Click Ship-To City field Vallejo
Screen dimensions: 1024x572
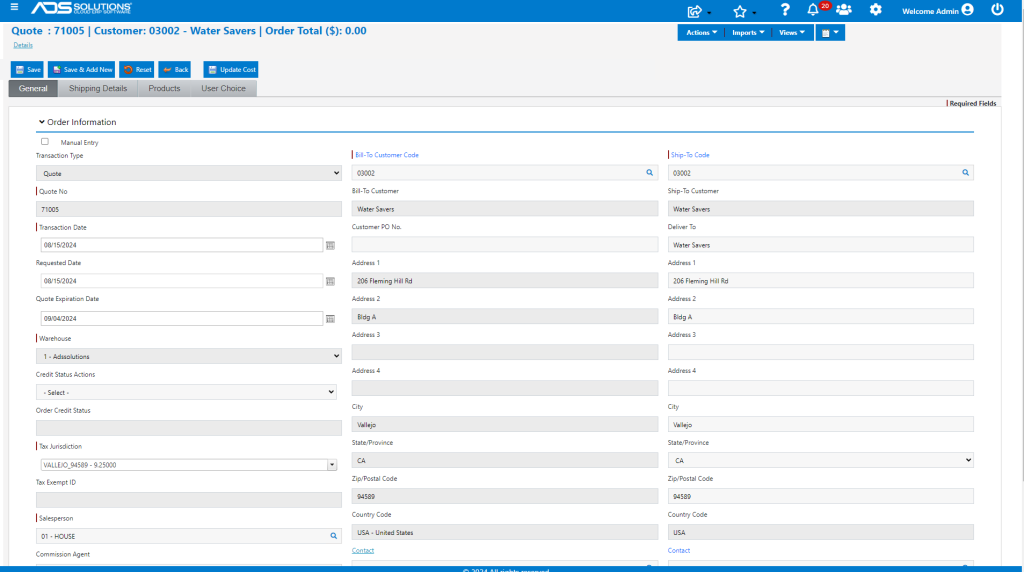820,424
